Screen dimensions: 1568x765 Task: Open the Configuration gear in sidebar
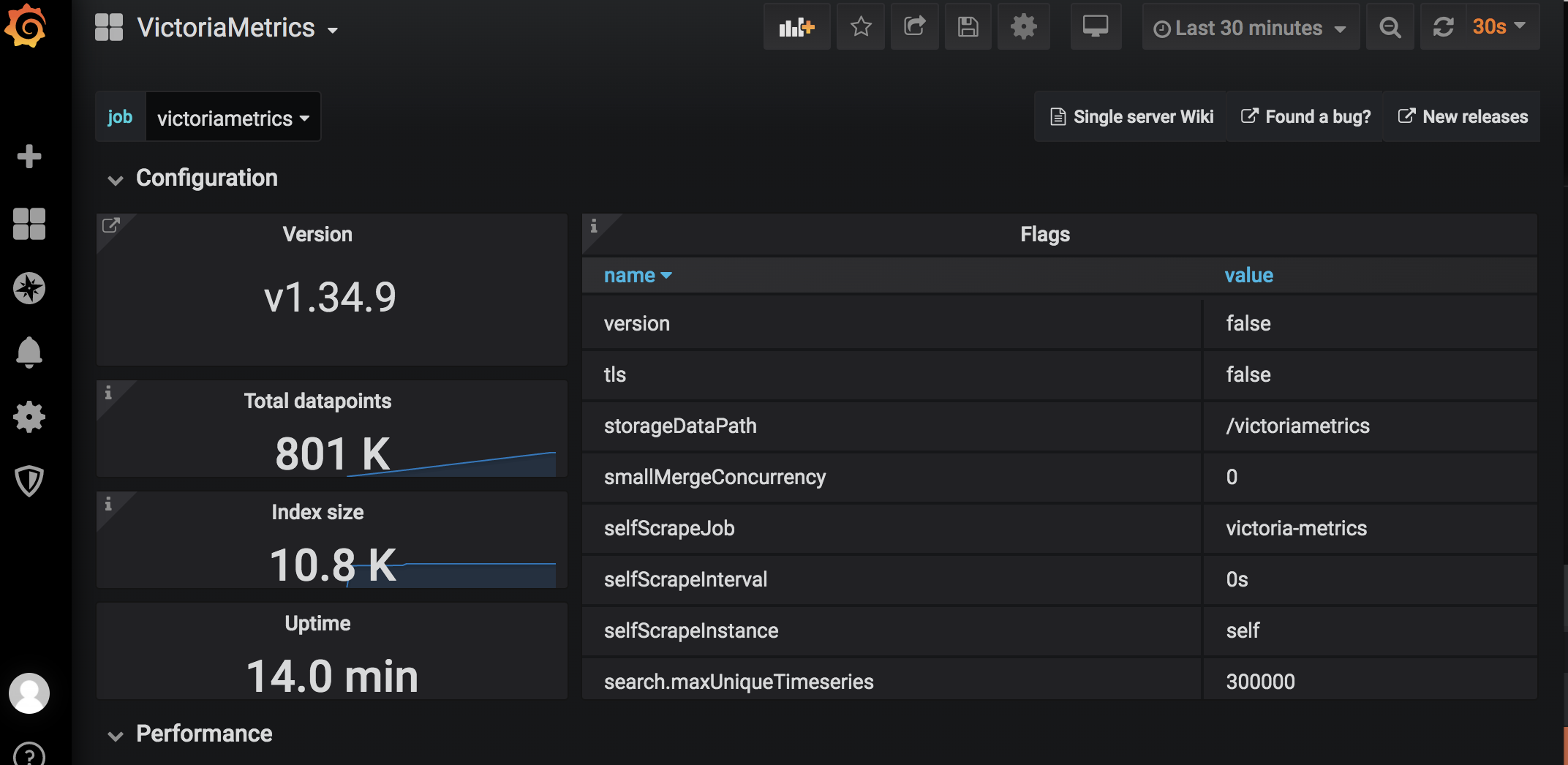coord(29,417)
